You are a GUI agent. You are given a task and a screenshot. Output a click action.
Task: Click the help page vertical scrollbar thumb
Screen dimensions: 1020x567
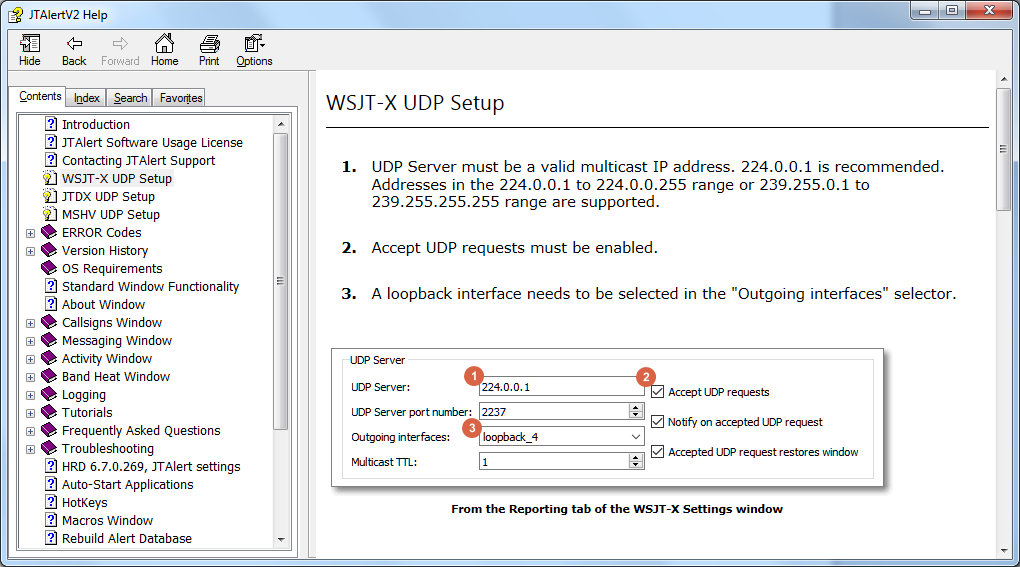tap(1003, 149)
